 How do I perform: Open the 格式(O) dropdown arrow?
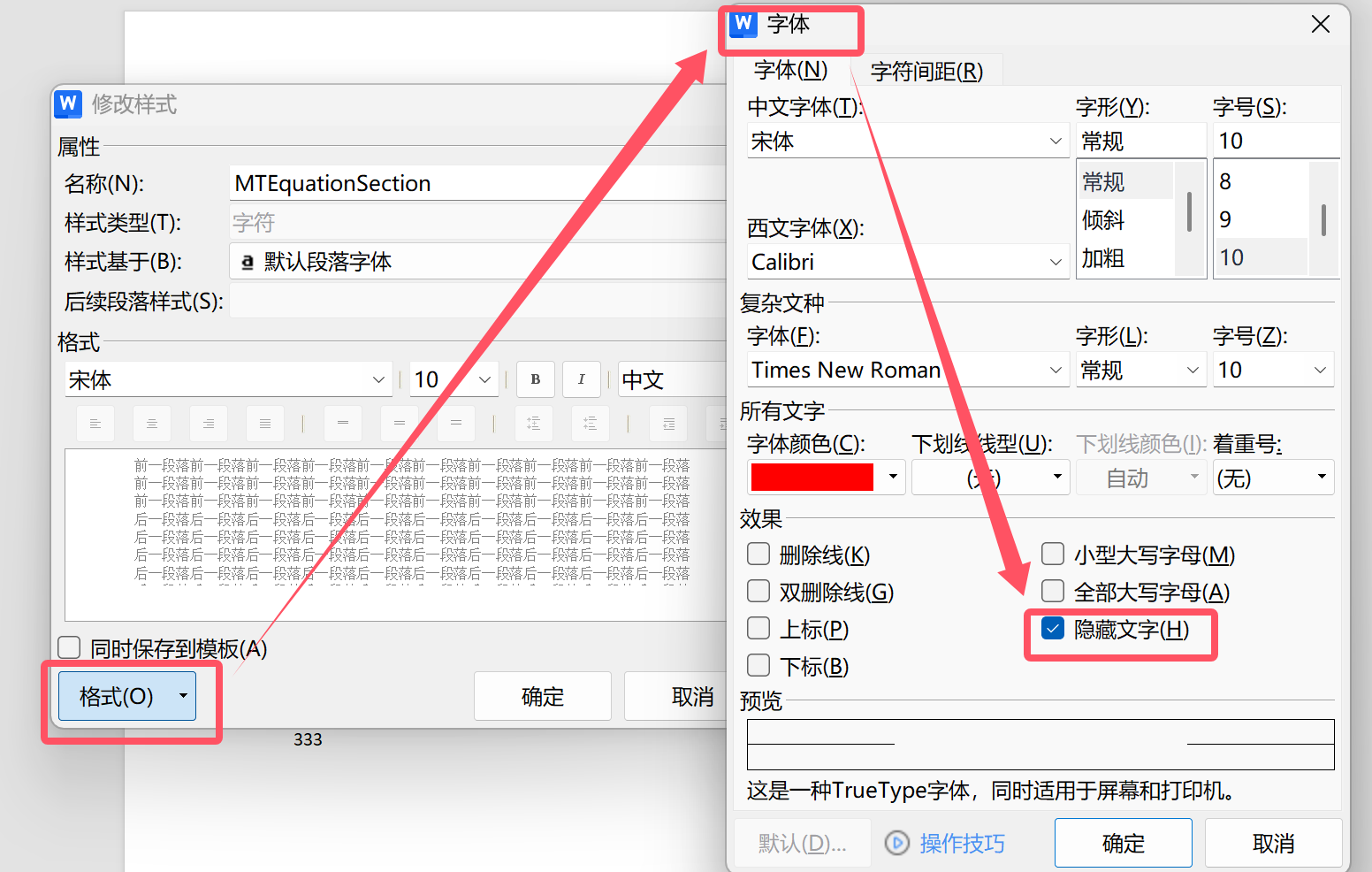pos(185,696)
